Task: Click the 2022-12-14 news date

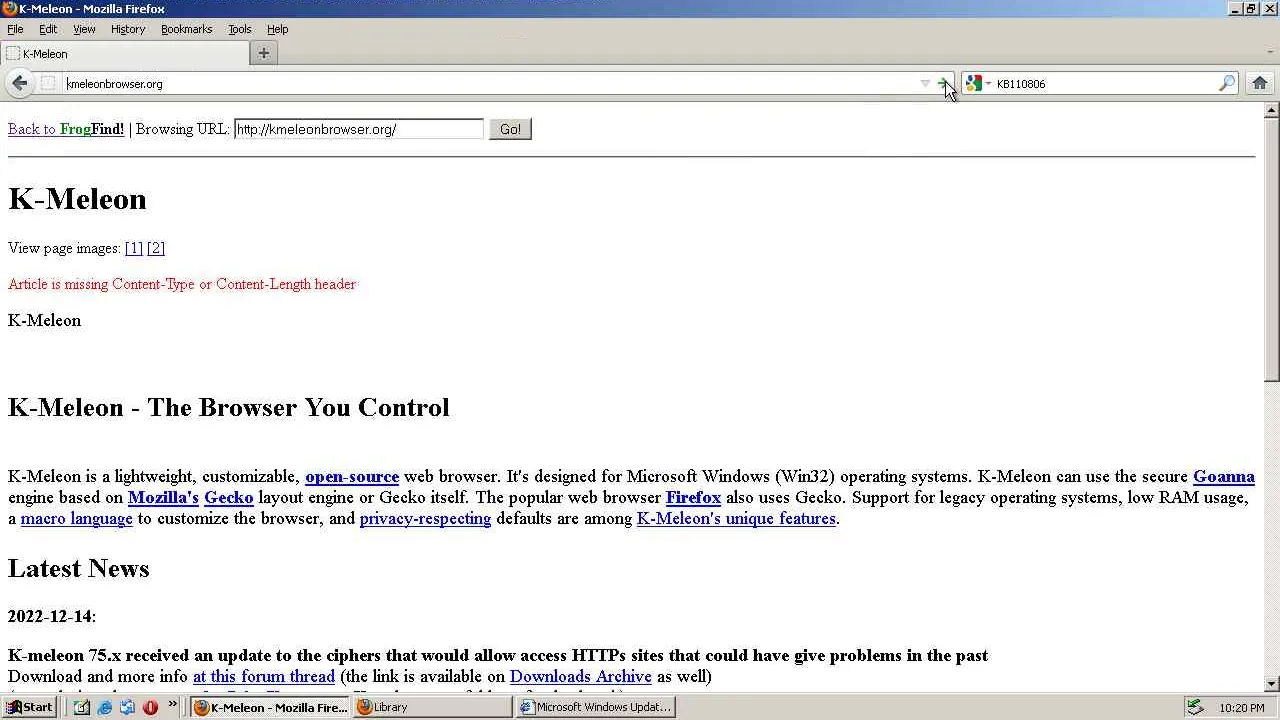Action: (52, 616)
